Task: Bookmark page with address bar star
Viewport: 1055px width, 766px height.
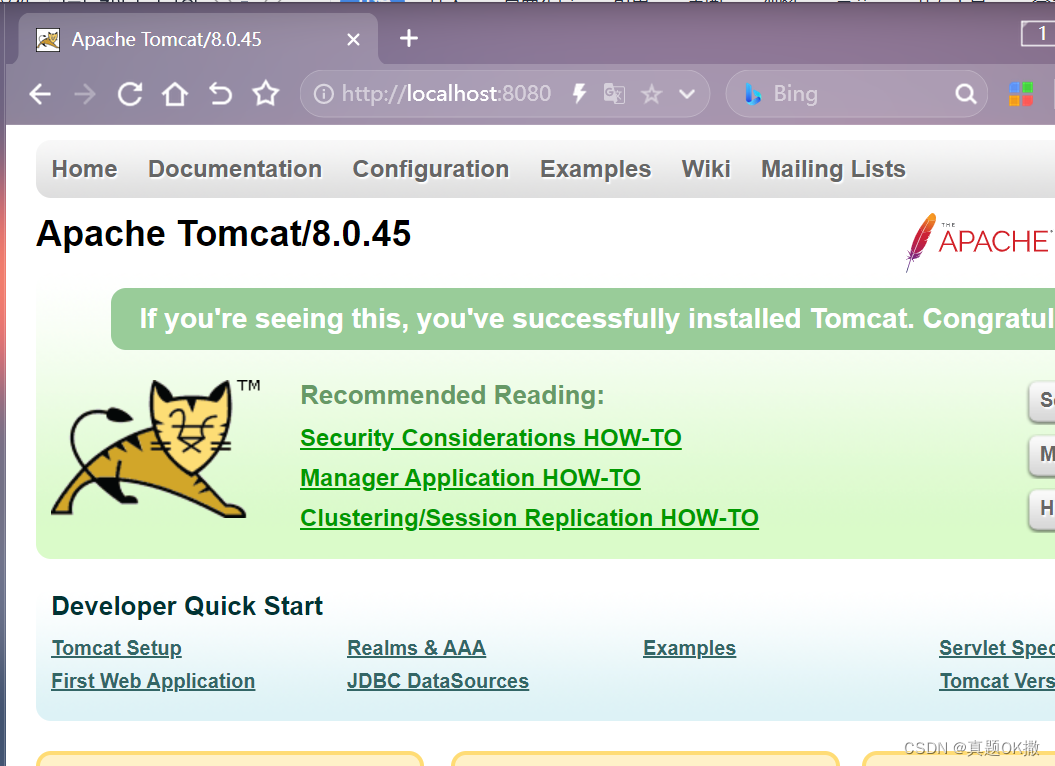Action: 651,94
